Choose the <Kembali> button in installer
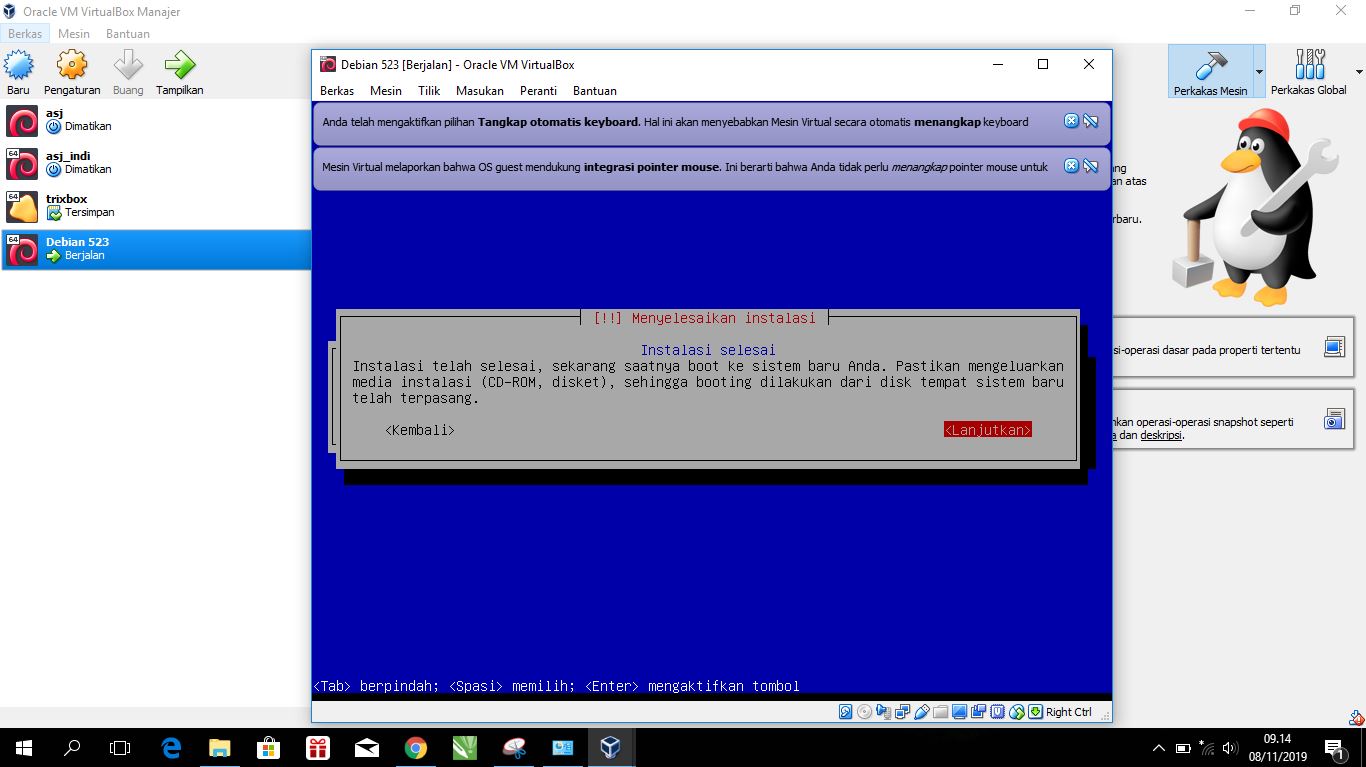Viewport: 1366px width, 767px height. click(420, 430)
